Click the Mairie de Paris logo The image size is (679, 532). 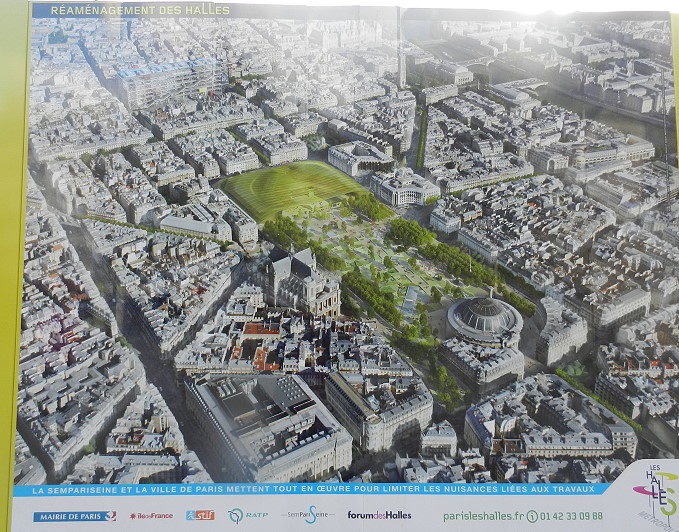click(x=74, y=516)
